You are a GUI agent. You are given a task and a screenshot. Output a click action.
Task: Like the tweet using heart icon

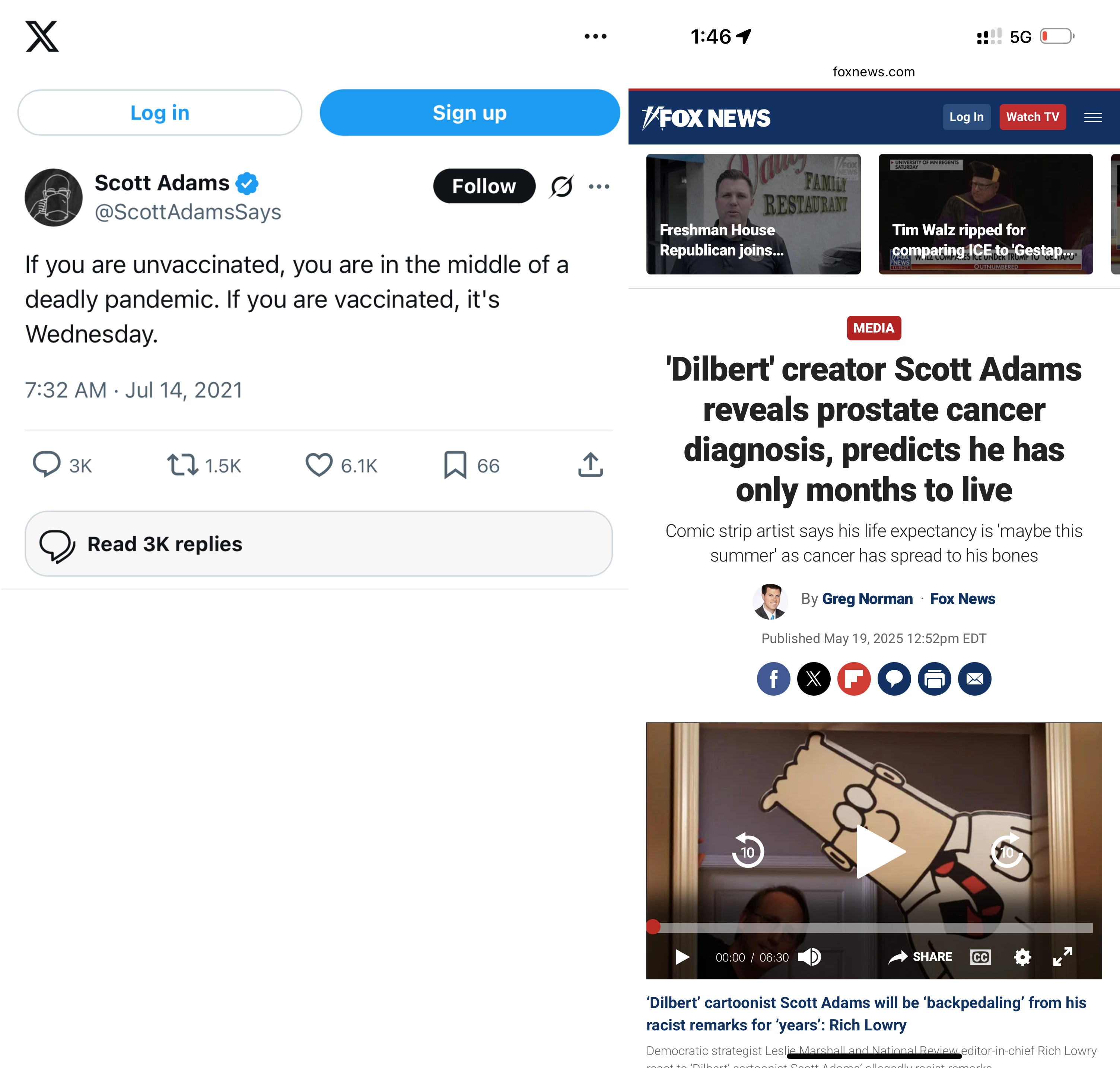point(319,464)
